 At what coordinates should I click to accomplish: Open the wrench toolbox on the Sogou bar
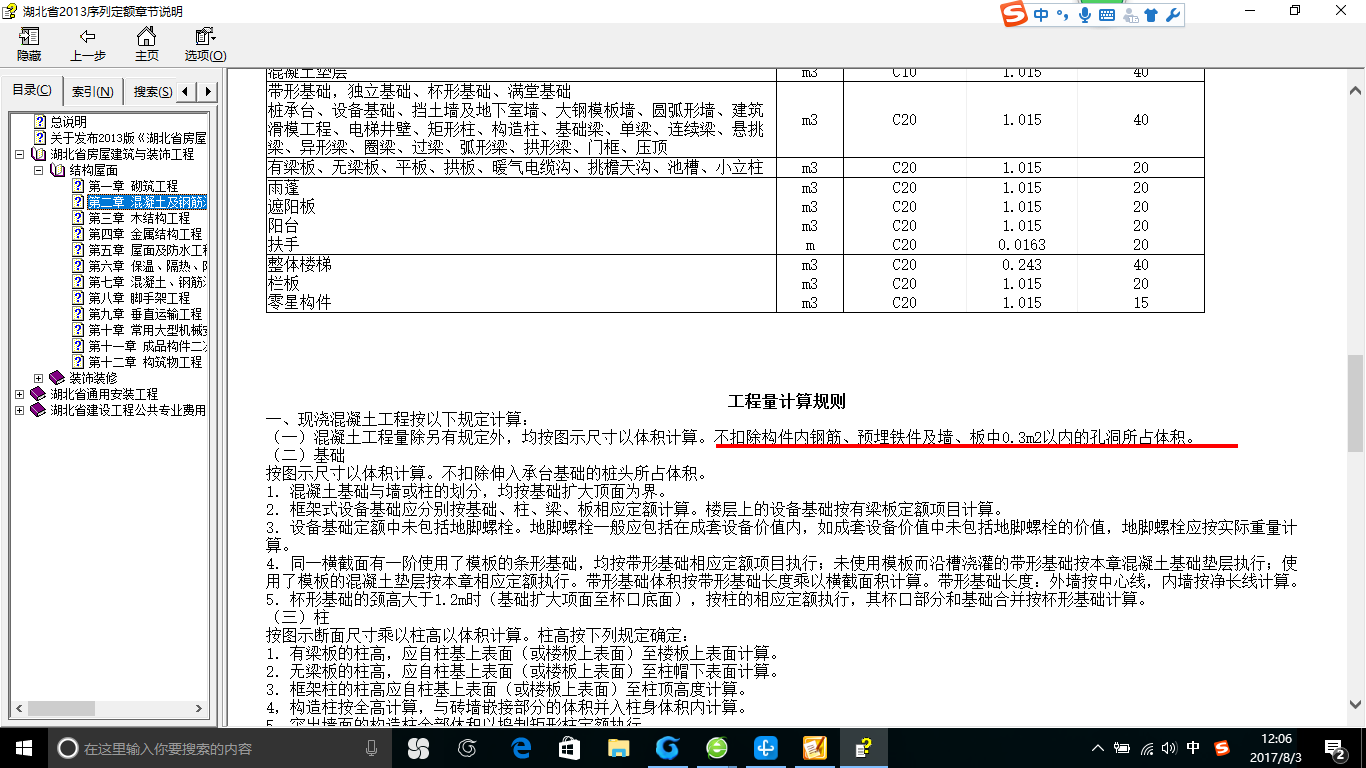point(1173,15)
